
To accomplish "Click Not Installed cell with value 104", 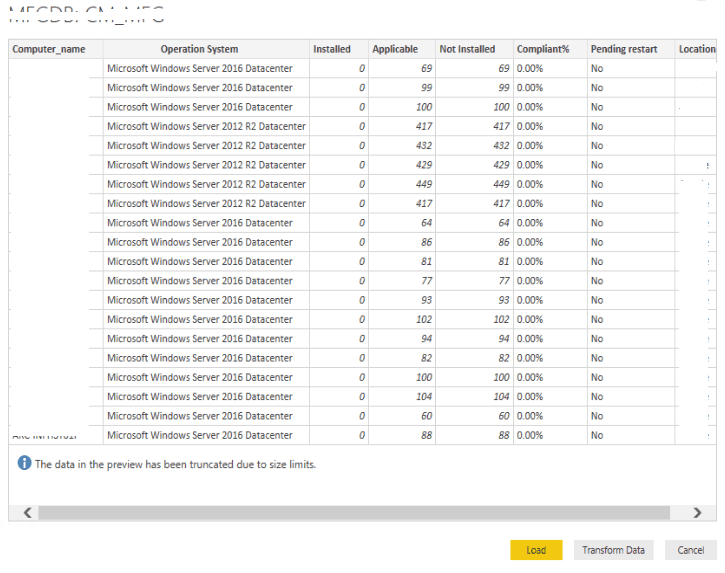I will [x=474, y=397].
